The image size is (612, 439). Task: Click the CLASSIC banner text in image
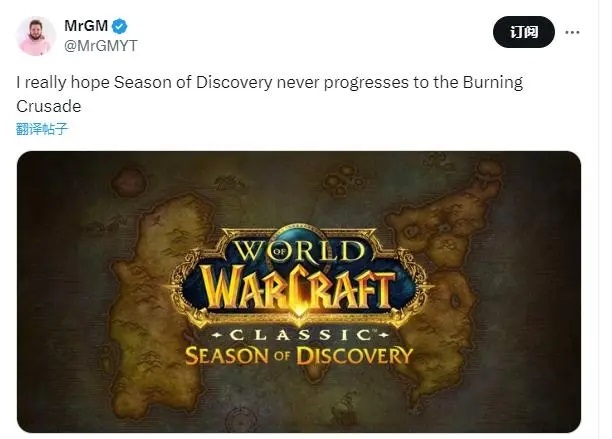click(300, 335)
